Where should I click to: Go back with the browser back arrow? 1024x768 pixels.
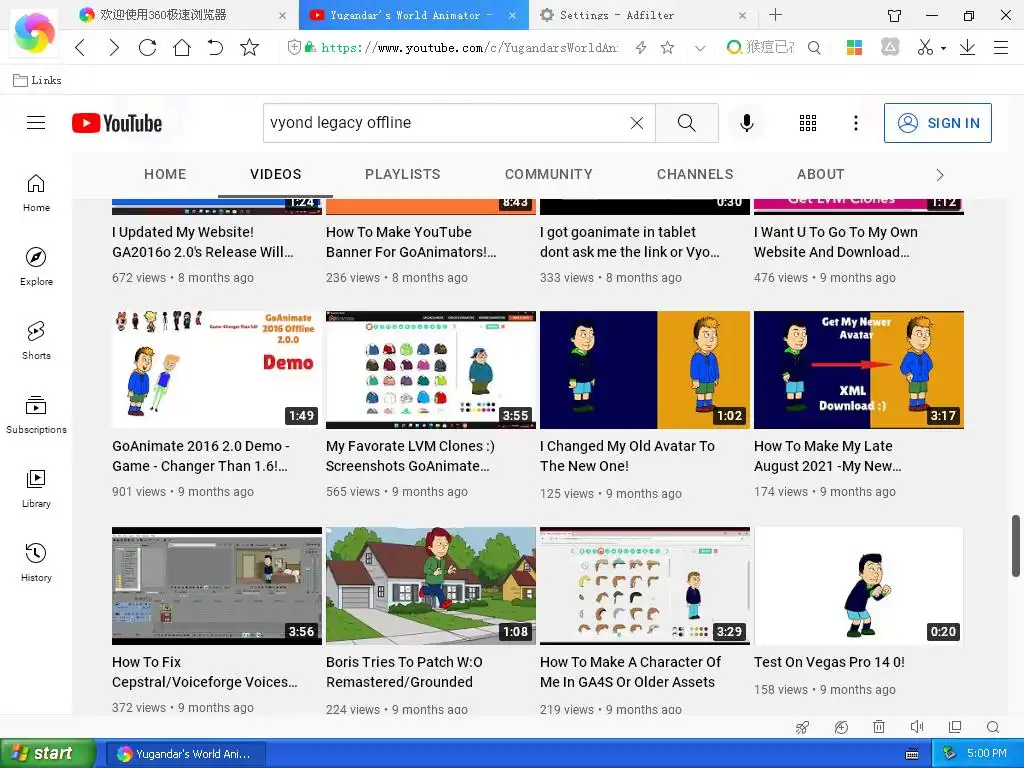tap(80, 47)
